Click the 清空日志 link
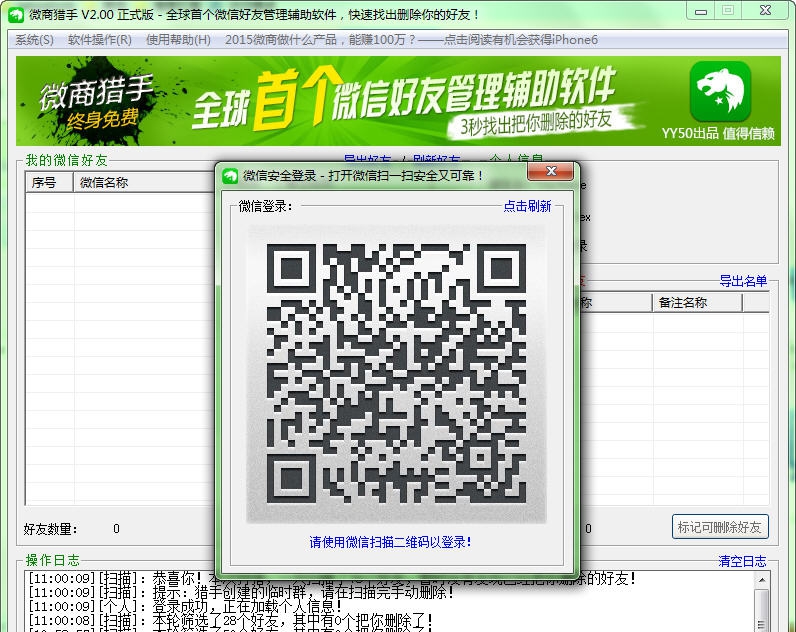The height and width of the screenshot is (632, 796). pyautogui.click(x=742, y=561)
